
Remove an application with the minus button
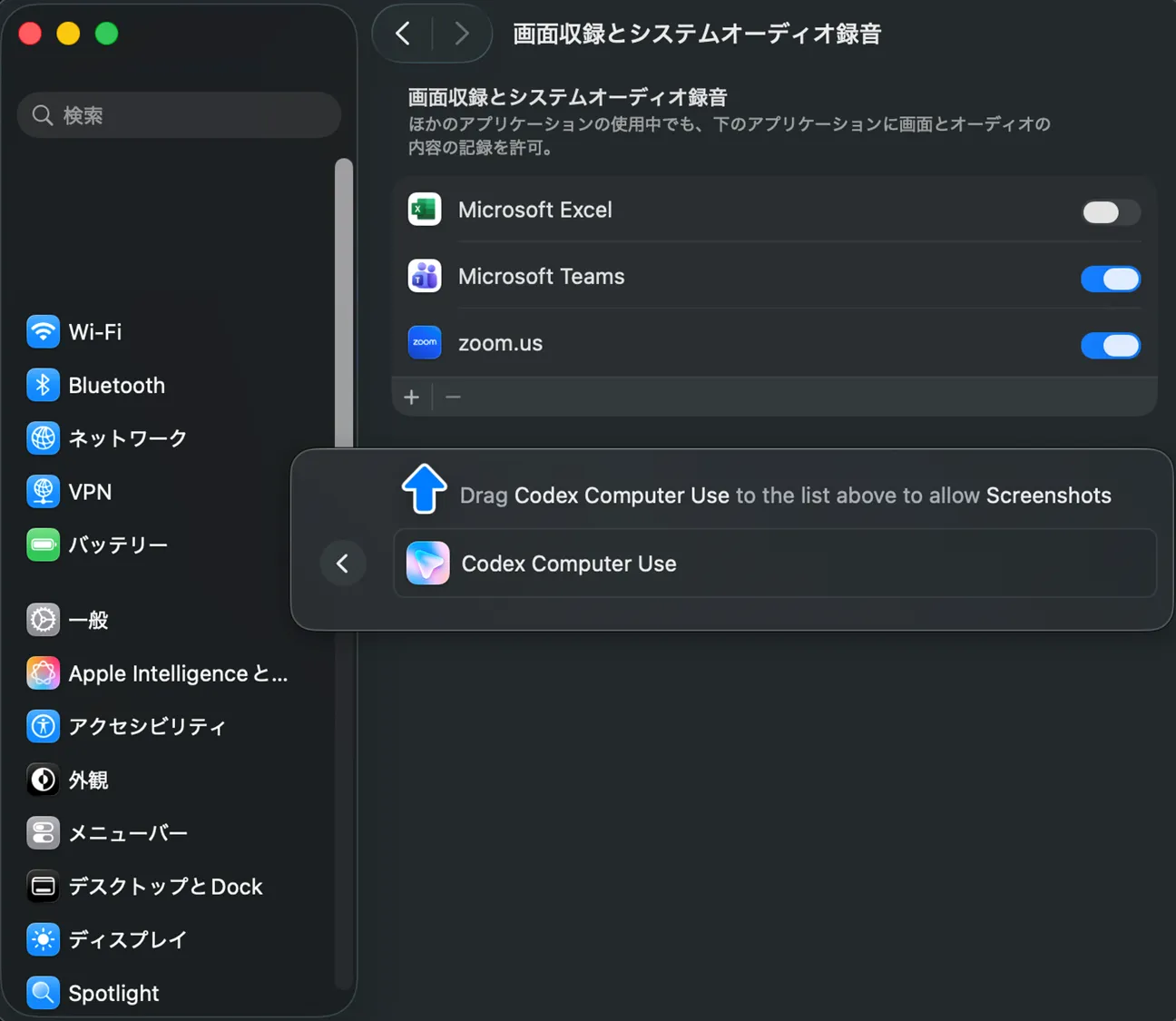pos(453,397)
